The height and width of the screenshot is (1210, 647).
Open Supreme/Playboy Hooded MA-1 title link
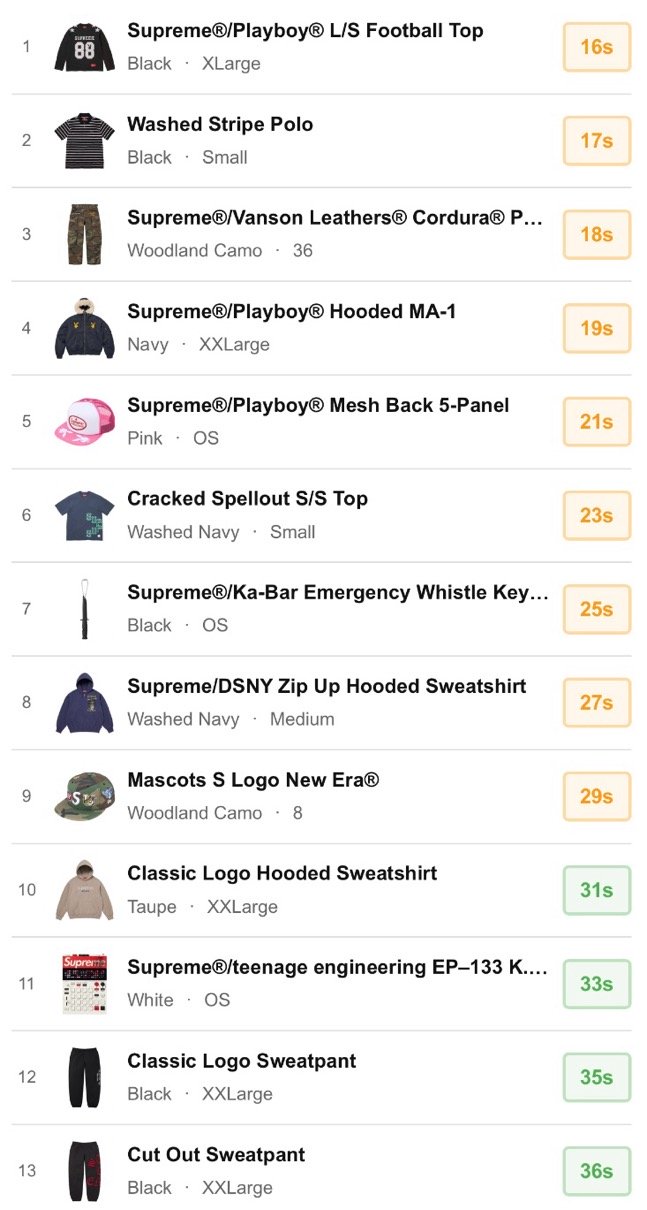[291, 311]
